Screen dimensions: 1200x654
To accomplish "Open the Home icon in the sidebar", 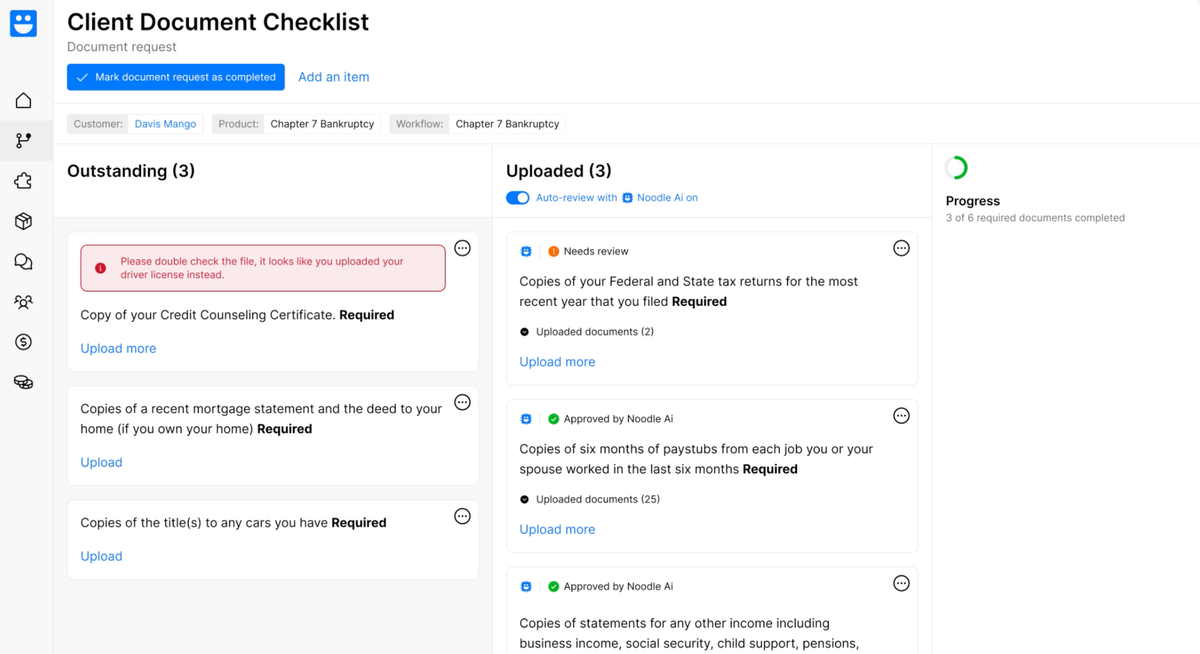I will pyautogui.click(x=23, y=101).
